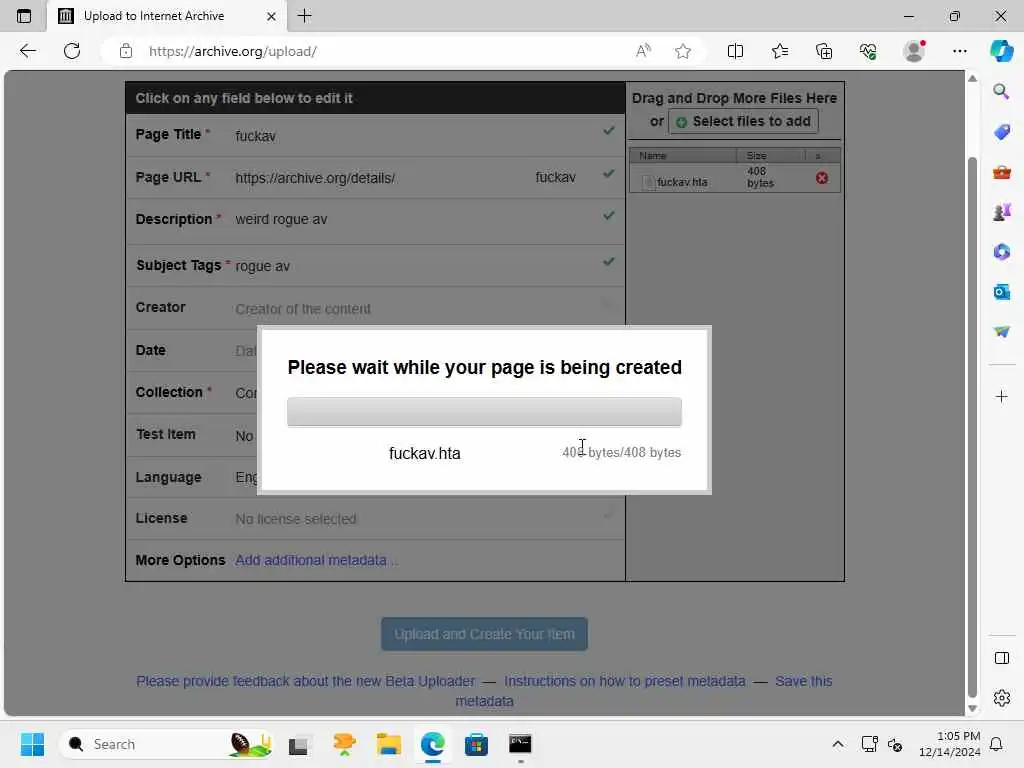Open browser Collections icon

pyautogui.click(x=824, y=51)
